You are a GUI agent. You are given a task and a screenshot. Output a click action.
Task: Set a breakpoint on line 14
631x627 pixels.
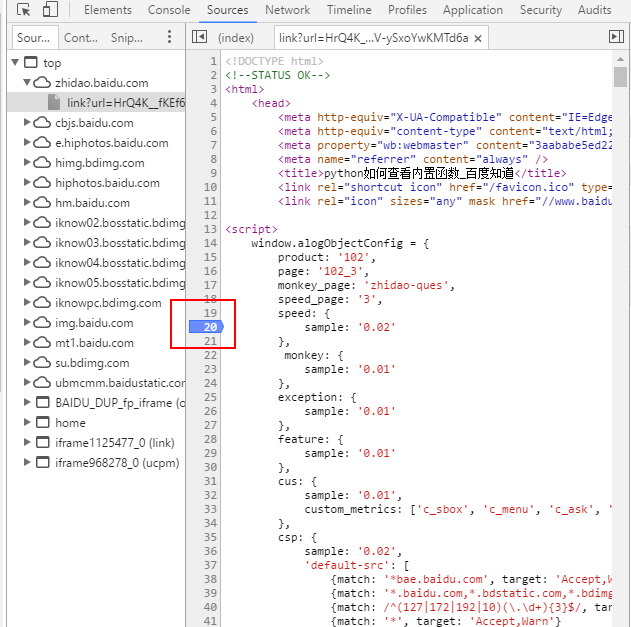click(x=210, y=243)
